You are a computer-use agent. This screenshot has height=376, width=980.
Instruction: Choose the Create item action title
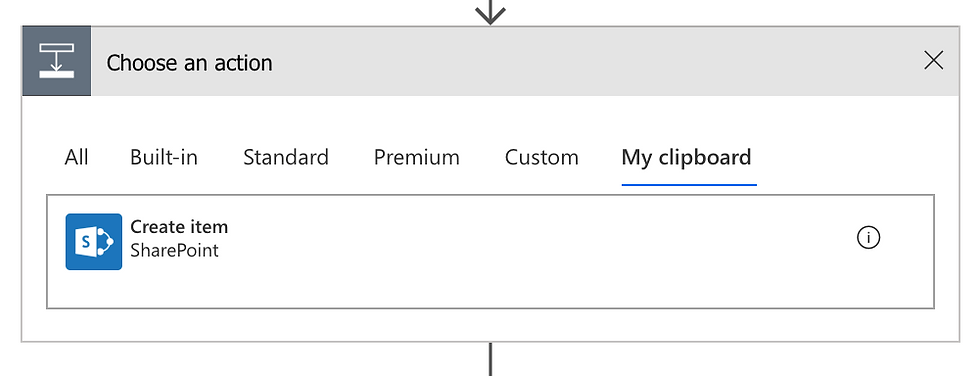[x=179, y=227]
